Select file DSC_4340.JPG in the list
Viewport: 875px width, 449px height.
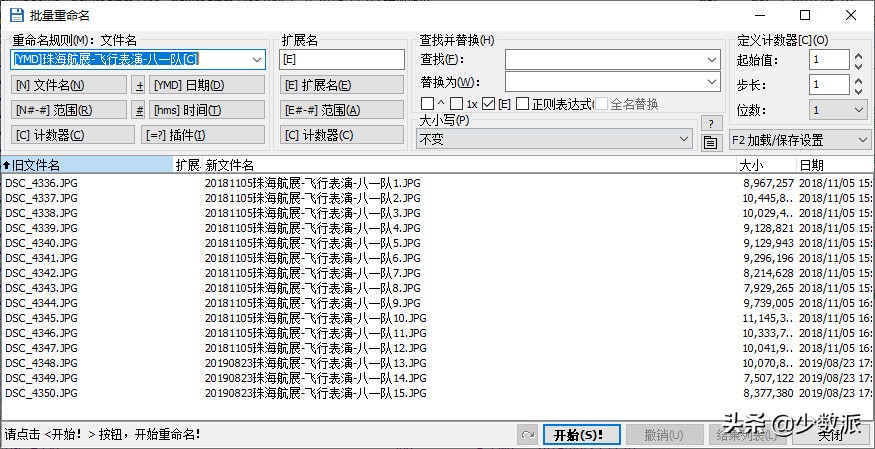[42, 243]
